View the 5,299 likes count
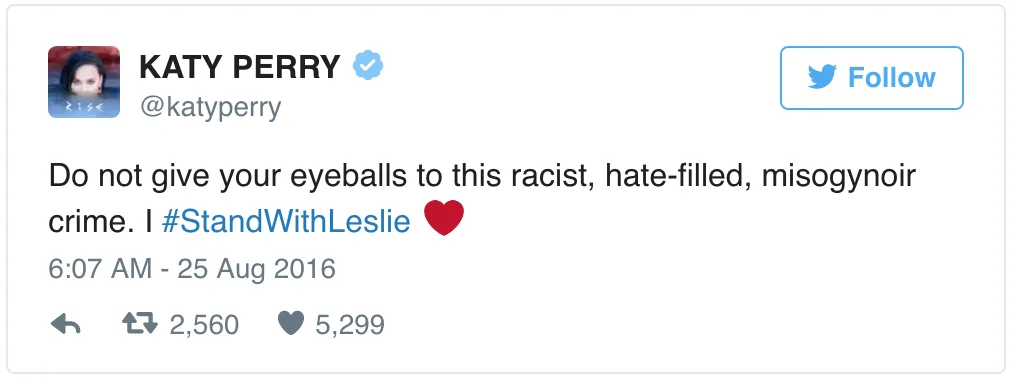This screenshot has width=1010, height=380. [x=350, y=325]
